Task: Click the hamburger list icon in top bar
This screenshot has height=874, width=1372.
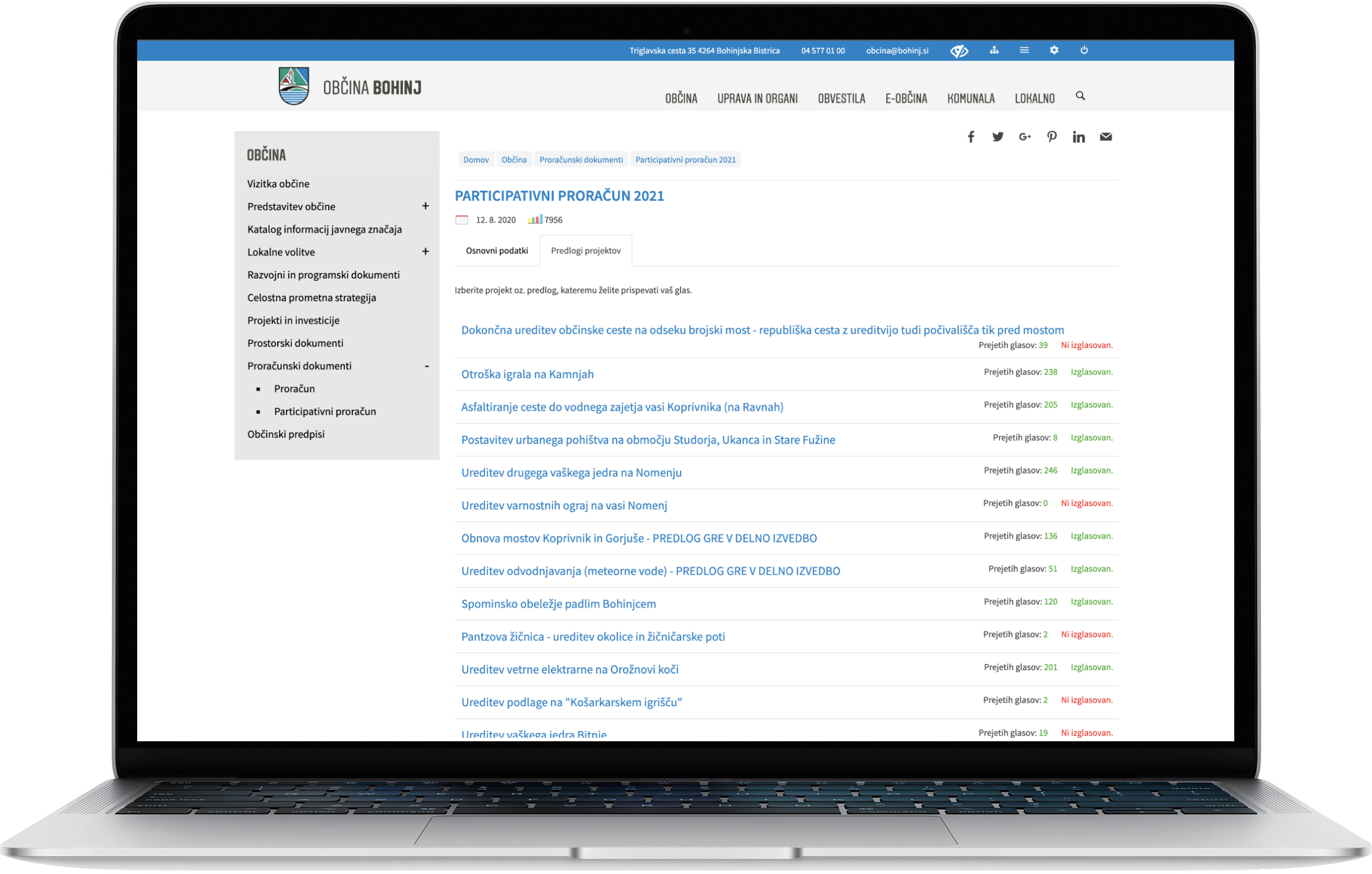Action: tap(1024, 50)
